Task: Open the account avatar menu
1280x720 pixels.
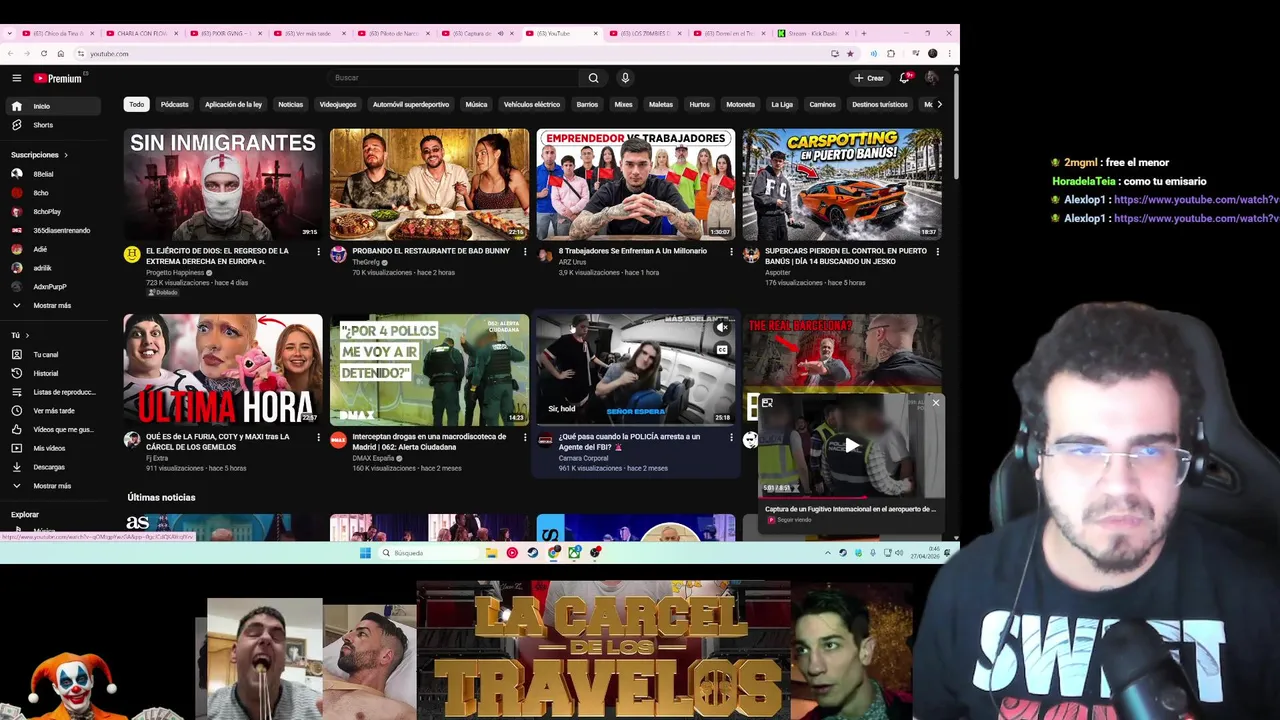Action: [931, 78]
